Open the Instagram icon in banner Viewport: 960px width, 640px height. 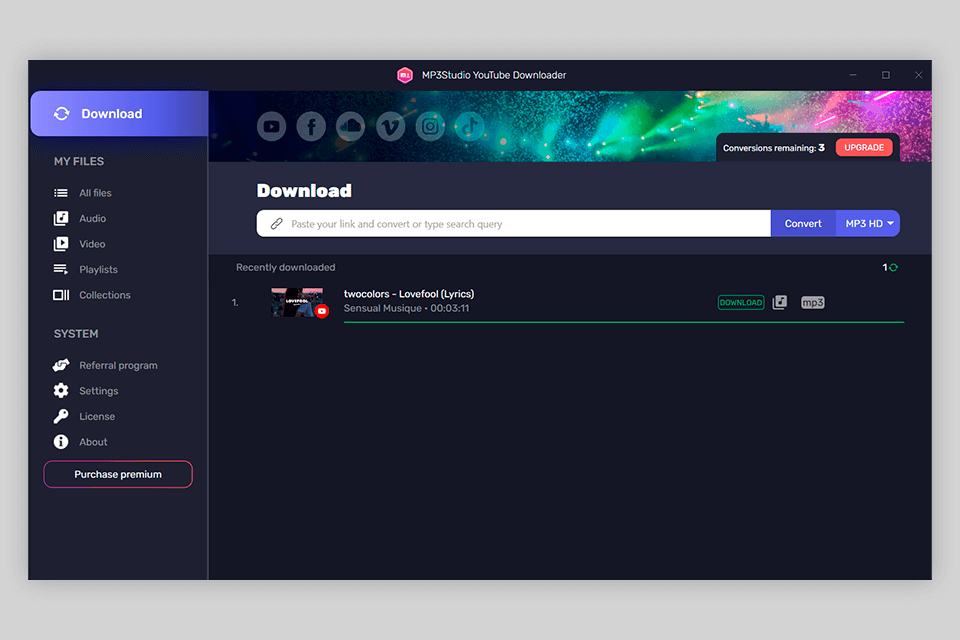point(430,126)
